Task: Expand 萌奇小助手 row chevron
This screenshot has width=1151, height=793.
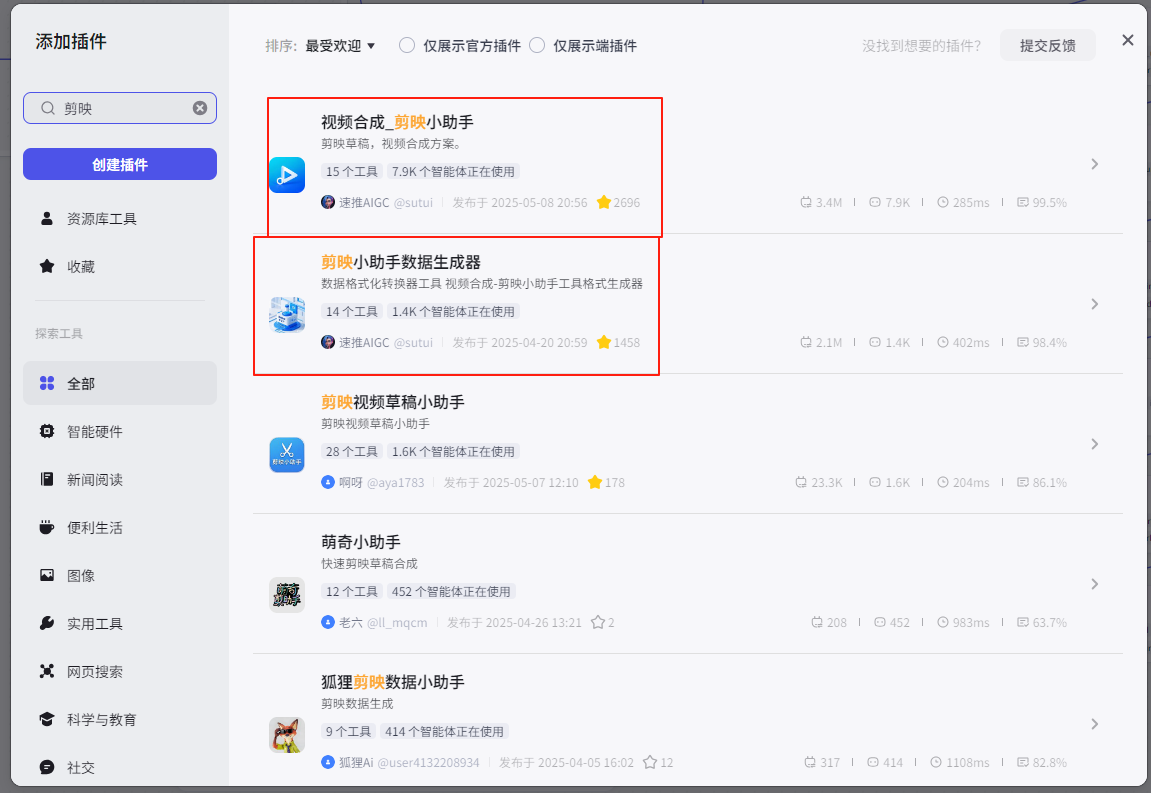Action: tap(1094, 584)
